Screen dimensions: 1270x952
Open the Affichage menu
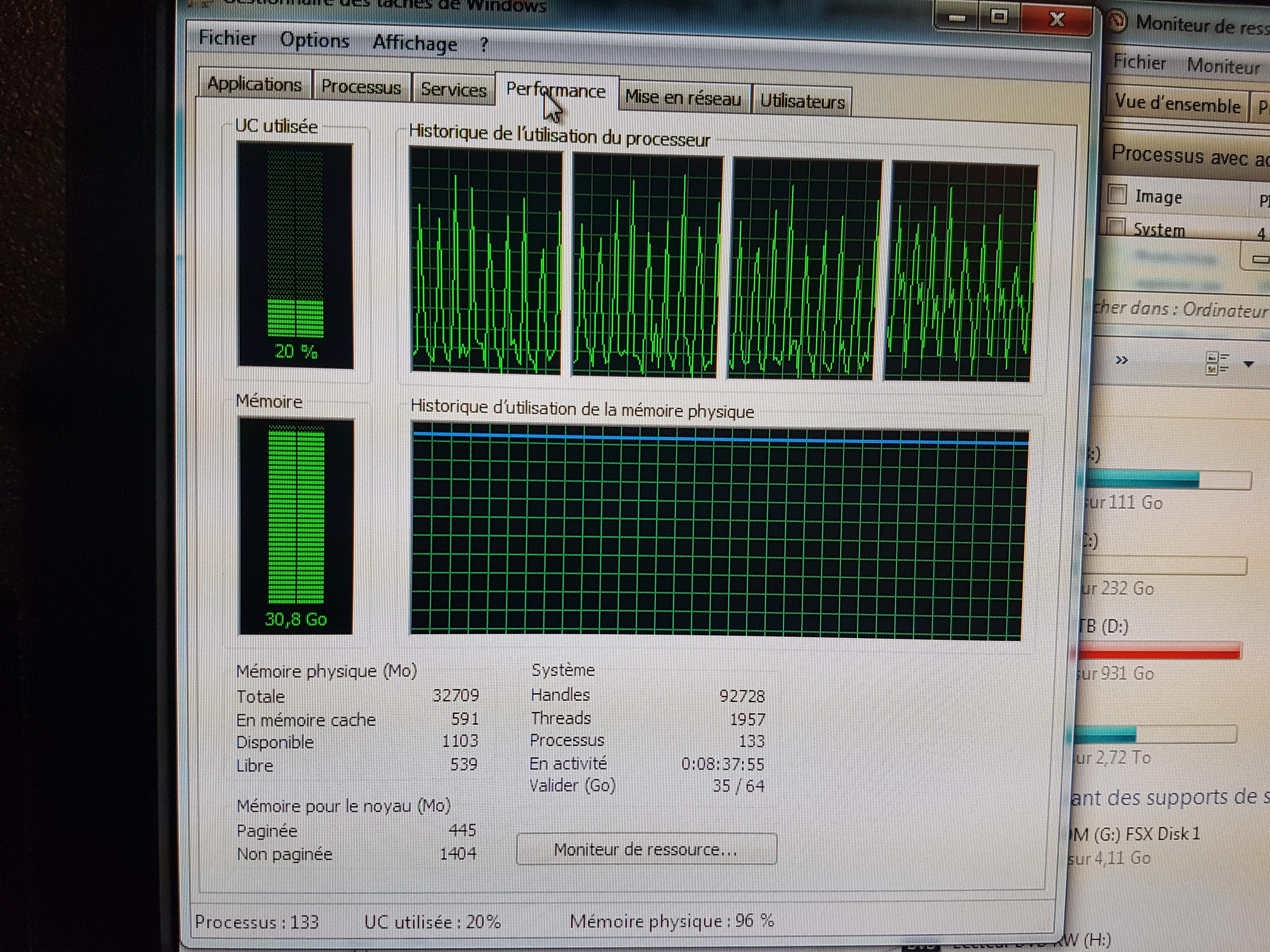[x=415, y=43]
